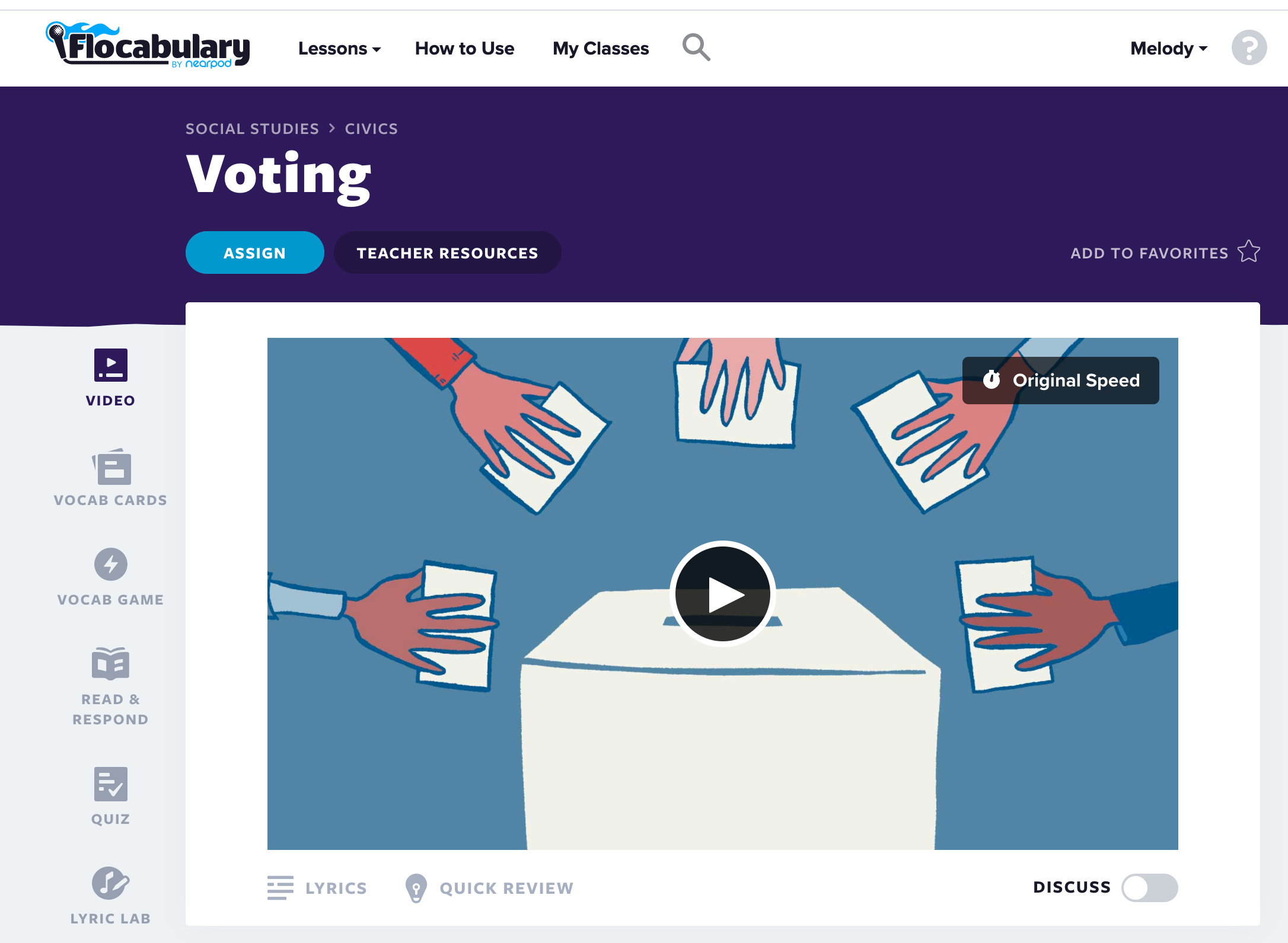Click the search magnifying glass icon
This screenshot has width=1288, height=943.
point(696,47)
